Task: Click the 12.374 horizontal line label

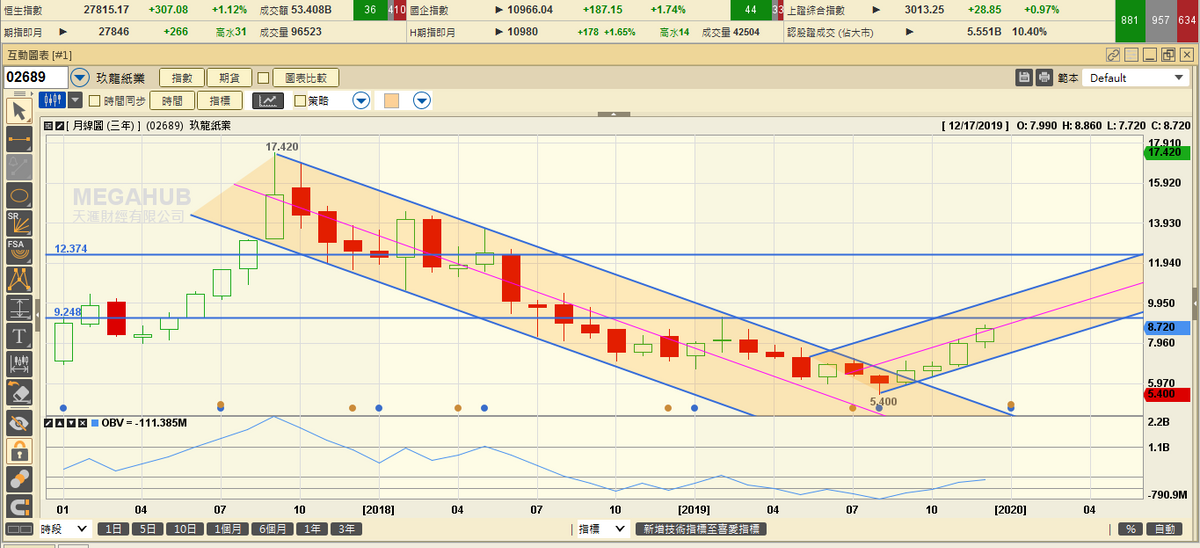Action: coord(70,247)
